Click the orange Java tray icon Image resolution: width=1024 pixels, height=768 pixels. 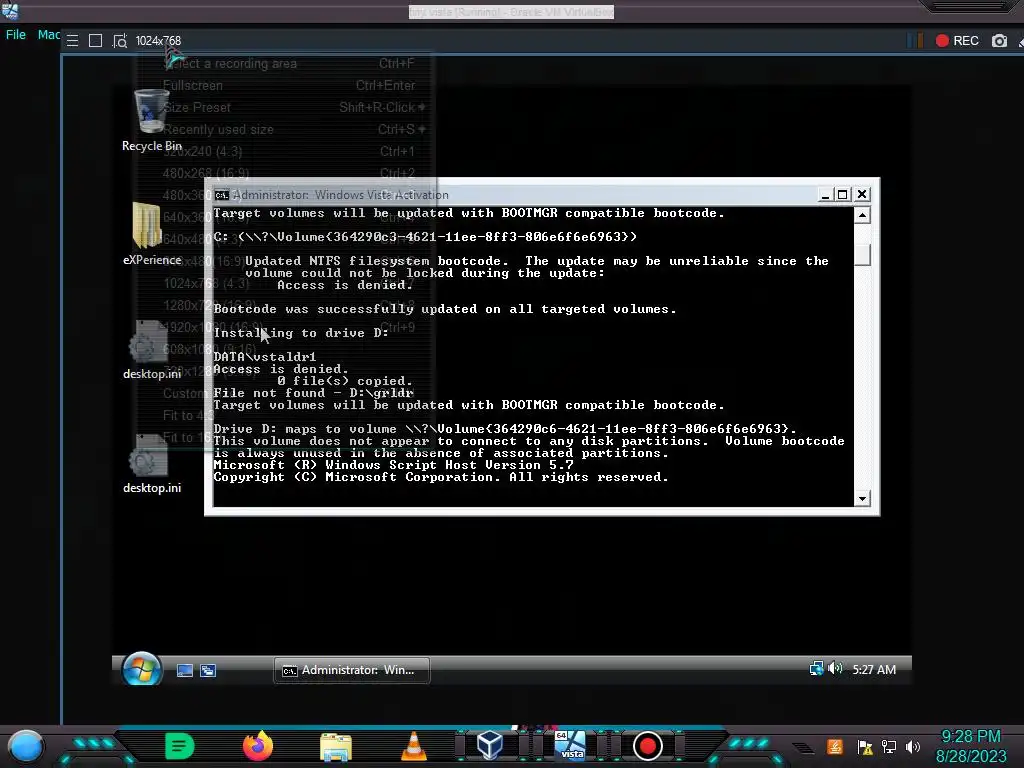click(x=835, y=746)
